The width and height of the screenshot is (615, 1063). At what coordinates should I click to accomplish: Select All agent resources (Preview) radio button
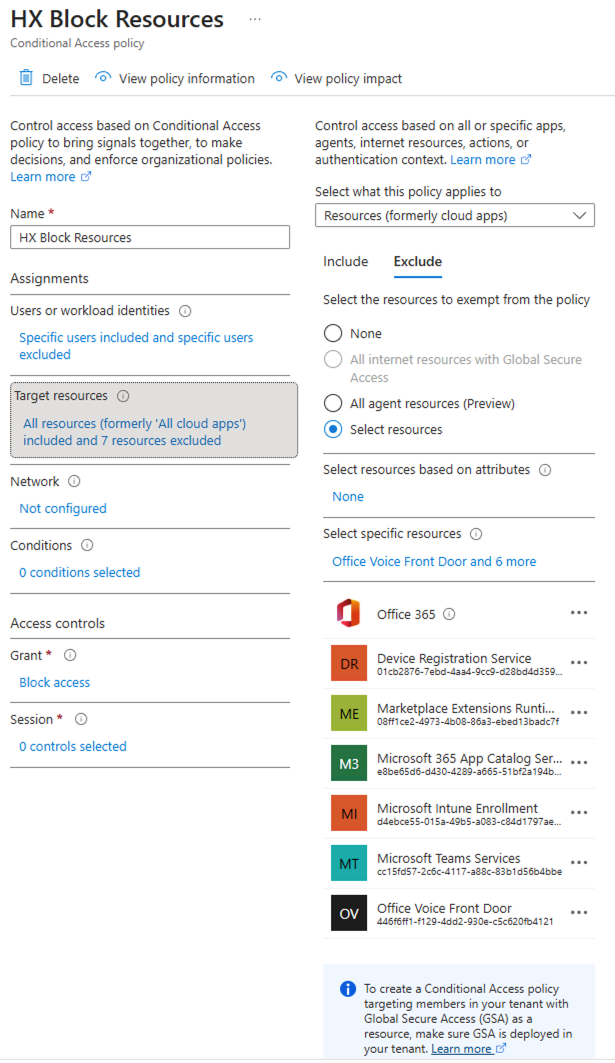(x=333, y=403)
